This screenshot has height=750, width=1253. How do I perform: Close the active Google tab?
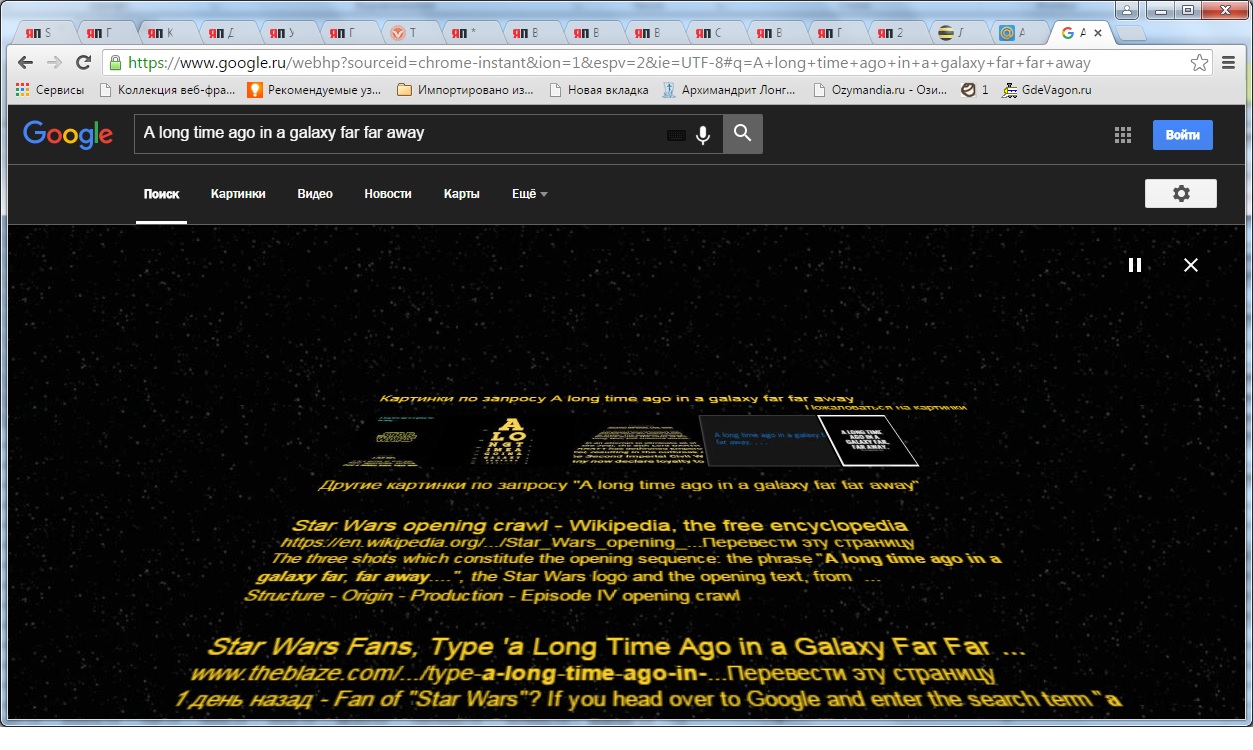pyautogui.click(x=1099, y=33)
